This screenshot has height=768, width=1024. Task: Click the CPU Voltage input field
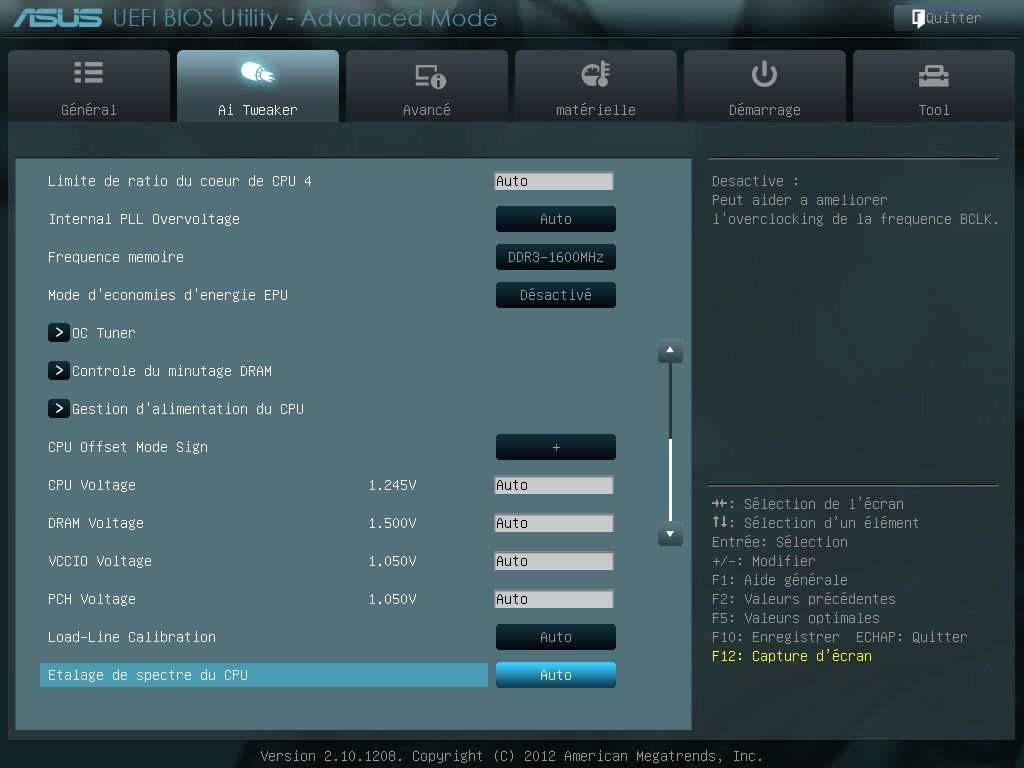pyautogui.click(x=553, y=485)
